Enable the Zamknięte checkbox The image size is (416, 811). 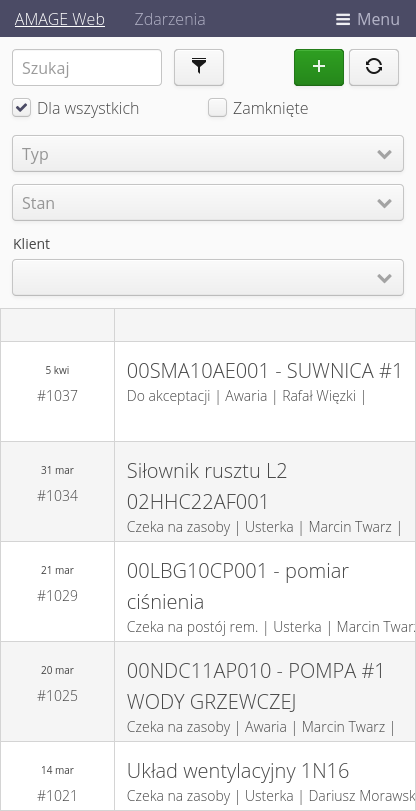[217, 108]
